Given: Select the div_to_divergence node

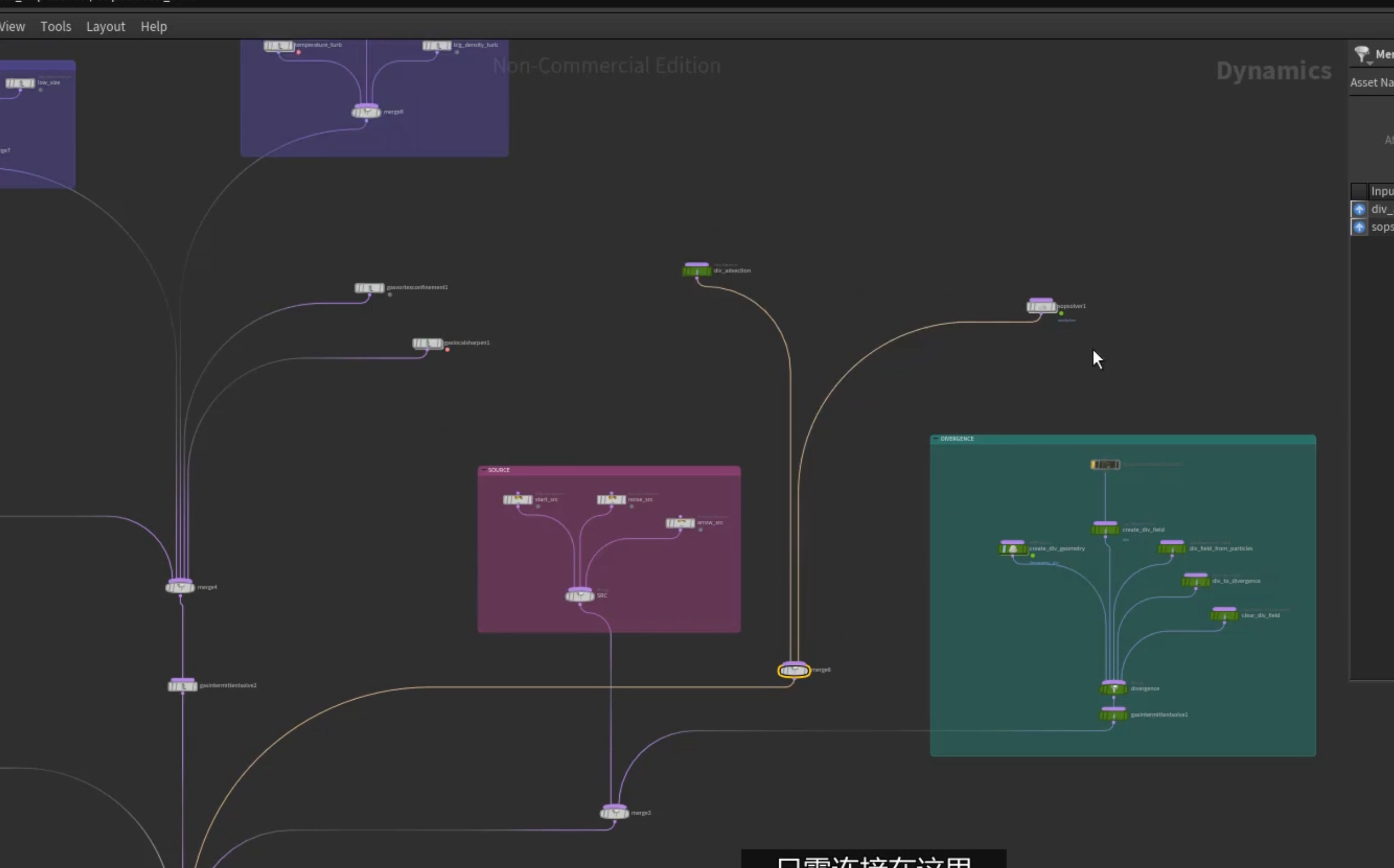Looking at the screenshot, I should [1196, 581].
